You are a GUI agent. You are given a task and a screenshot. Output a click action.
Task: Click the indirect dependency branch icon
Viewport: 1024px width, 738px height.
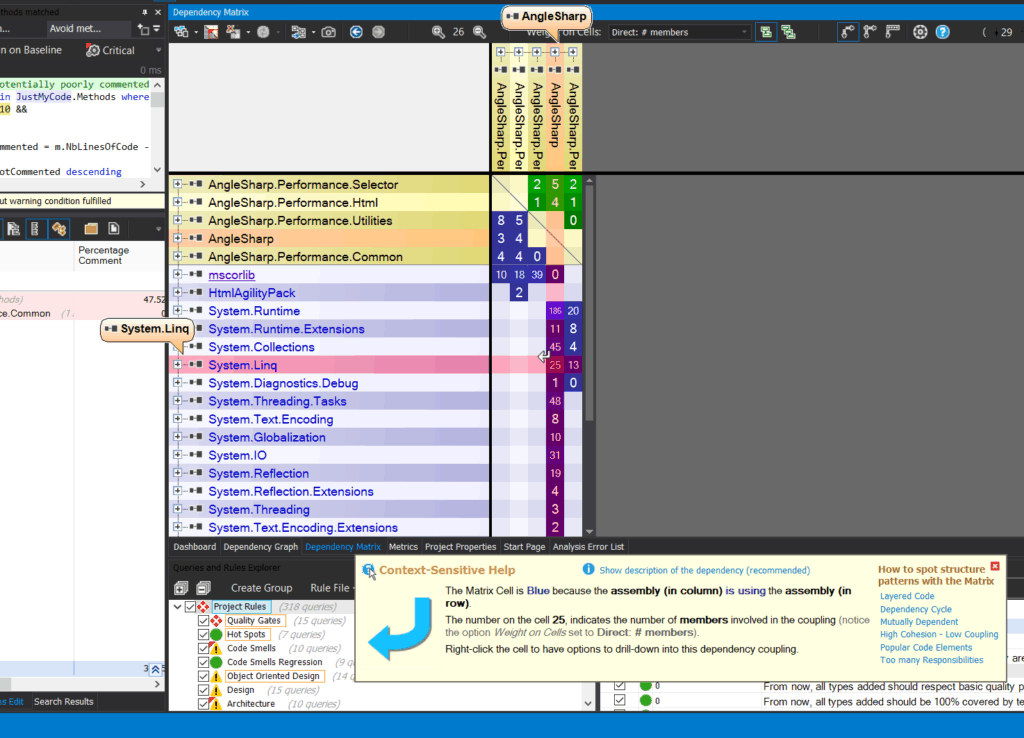click(x=870, y=32)
